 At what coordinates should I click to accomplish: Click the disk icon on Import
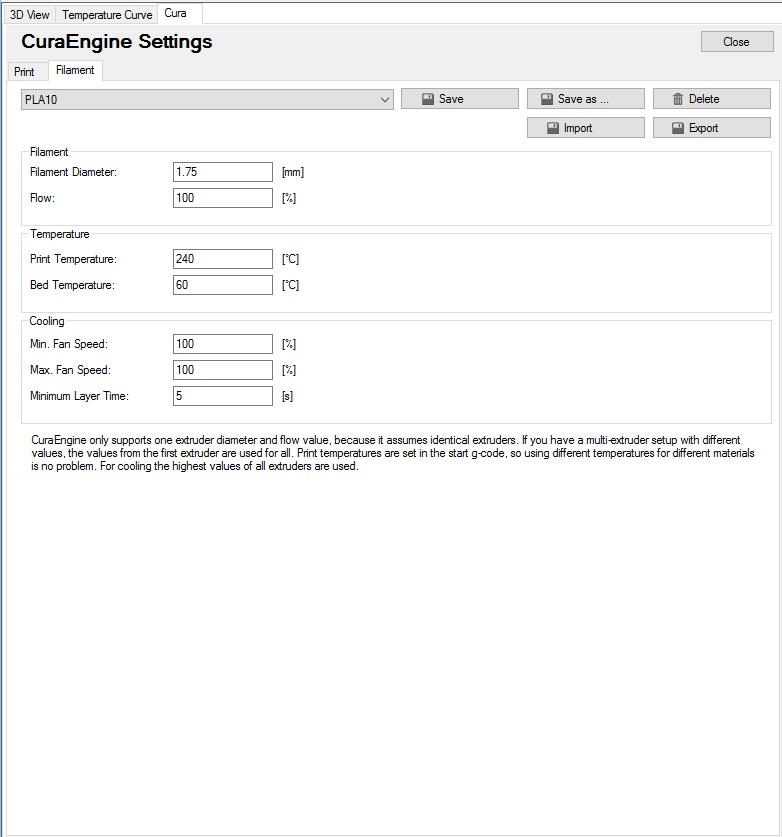pyautogui.click(x=553, y=128)
